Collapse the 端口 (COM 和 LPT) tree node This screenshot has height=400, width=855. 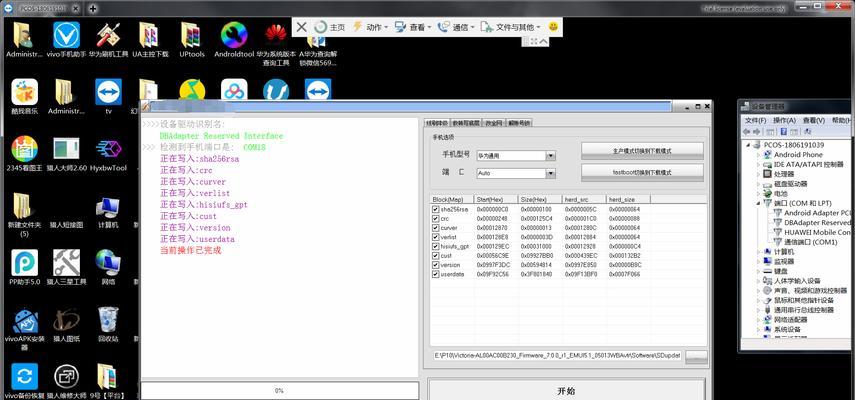[758, 203]
